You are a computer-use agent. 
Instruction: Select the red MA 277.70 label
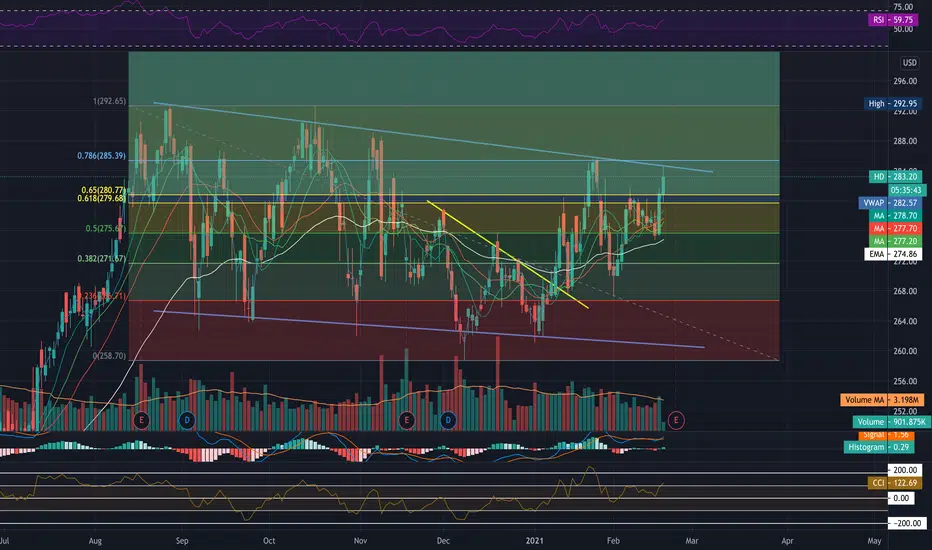tap(895, 228)
